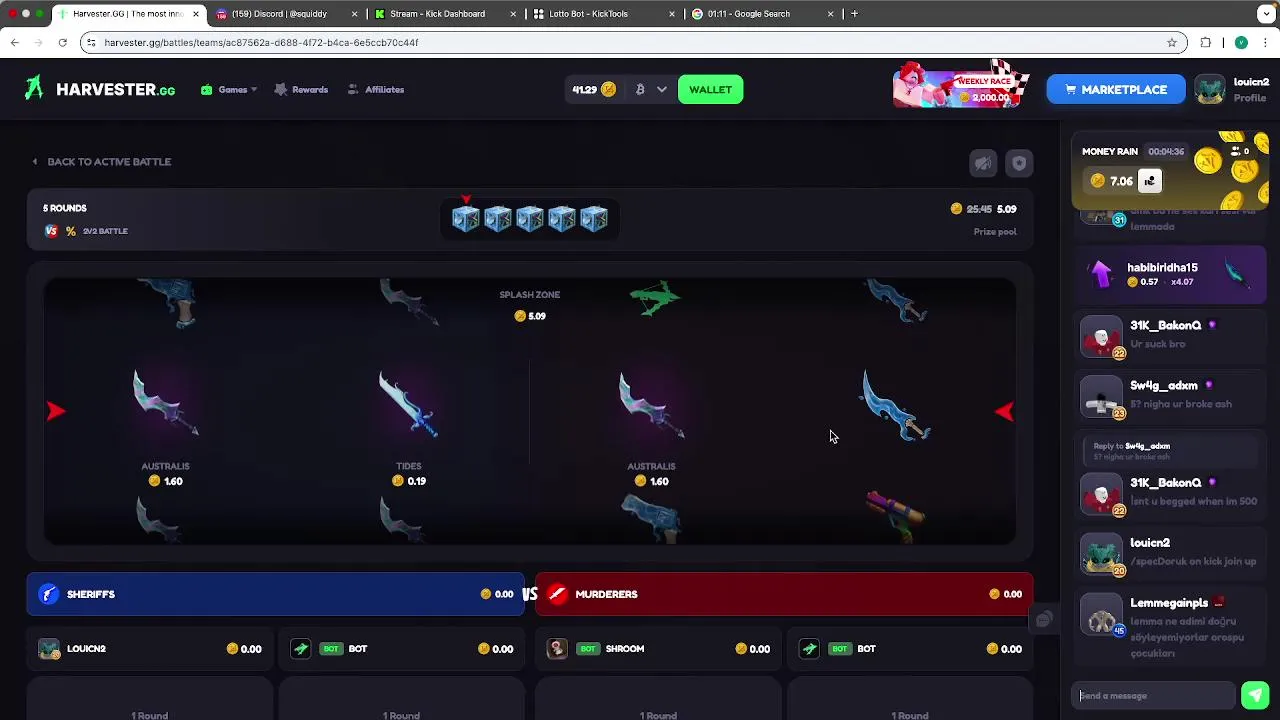
Task: Click the Shroom bot avatar
Action: pos(557,649)
